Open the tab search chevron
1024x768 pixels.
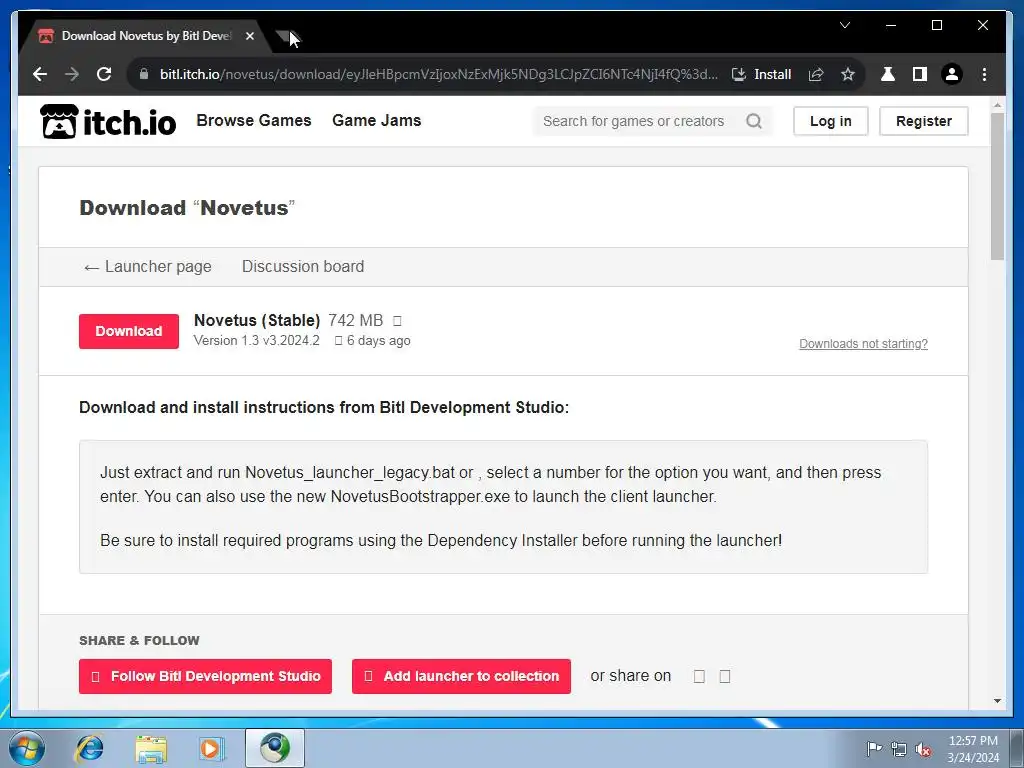(x=844, y=25)
